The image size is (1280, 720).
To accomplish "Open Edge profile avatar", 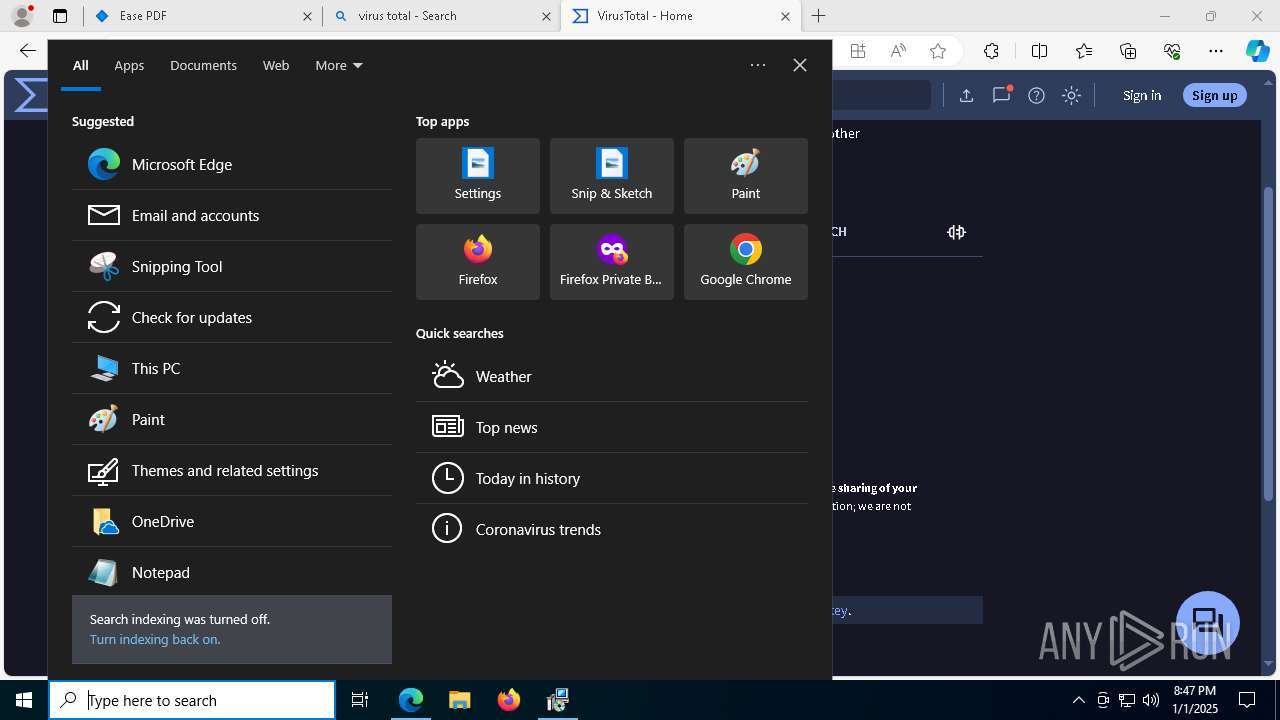I will coord(22,16).
